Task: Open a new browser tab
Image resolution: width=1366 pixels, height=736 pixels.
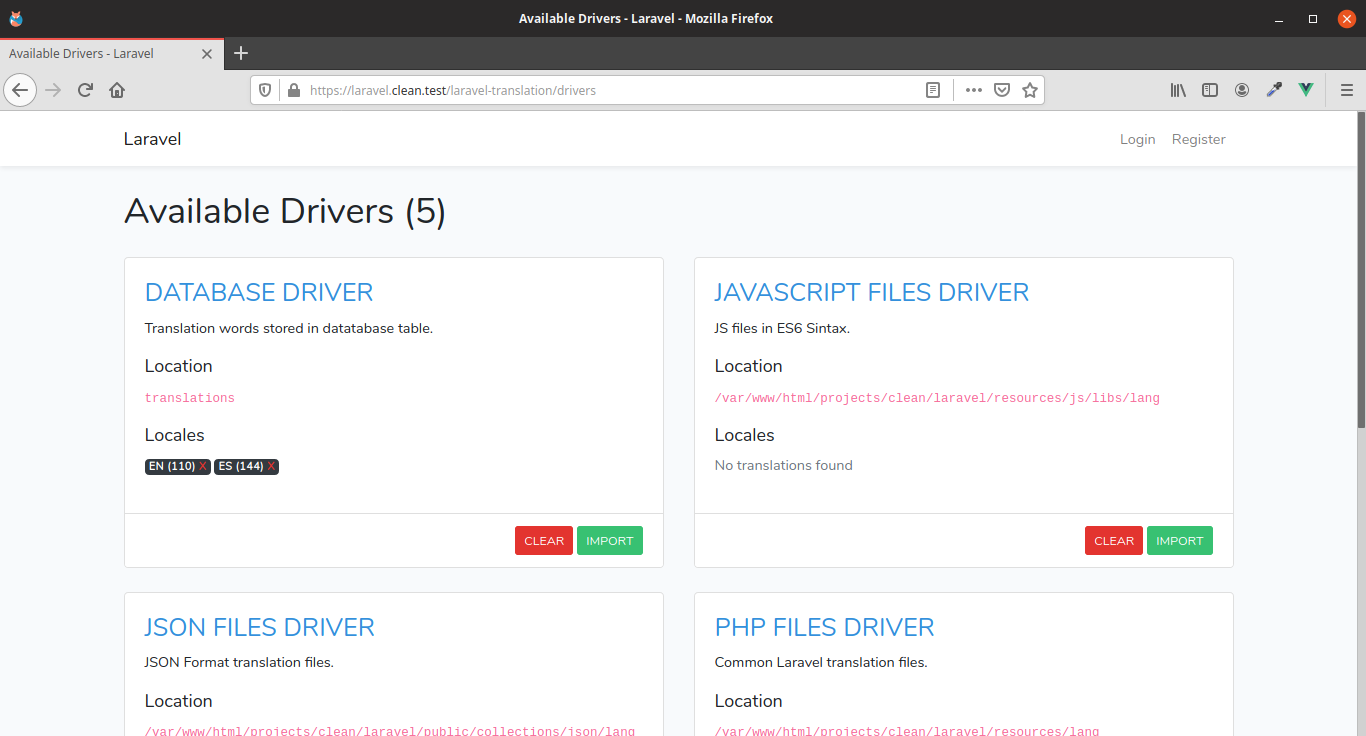Action: coord(241,53)
